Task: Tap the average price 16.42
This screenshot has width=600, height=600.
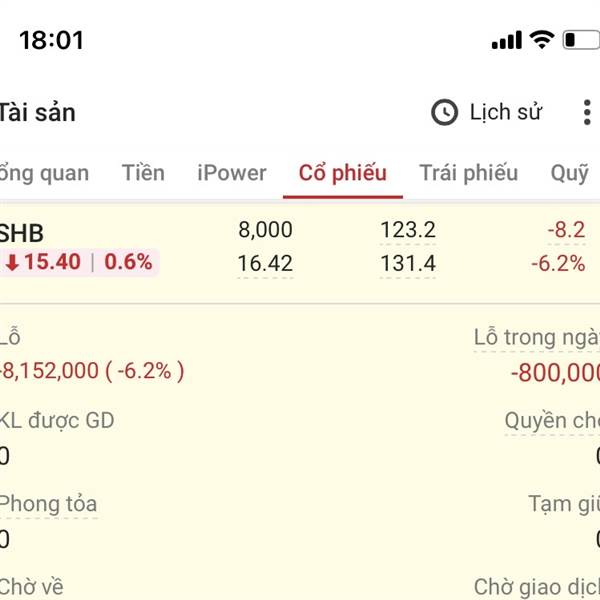Action: (265, 263)
